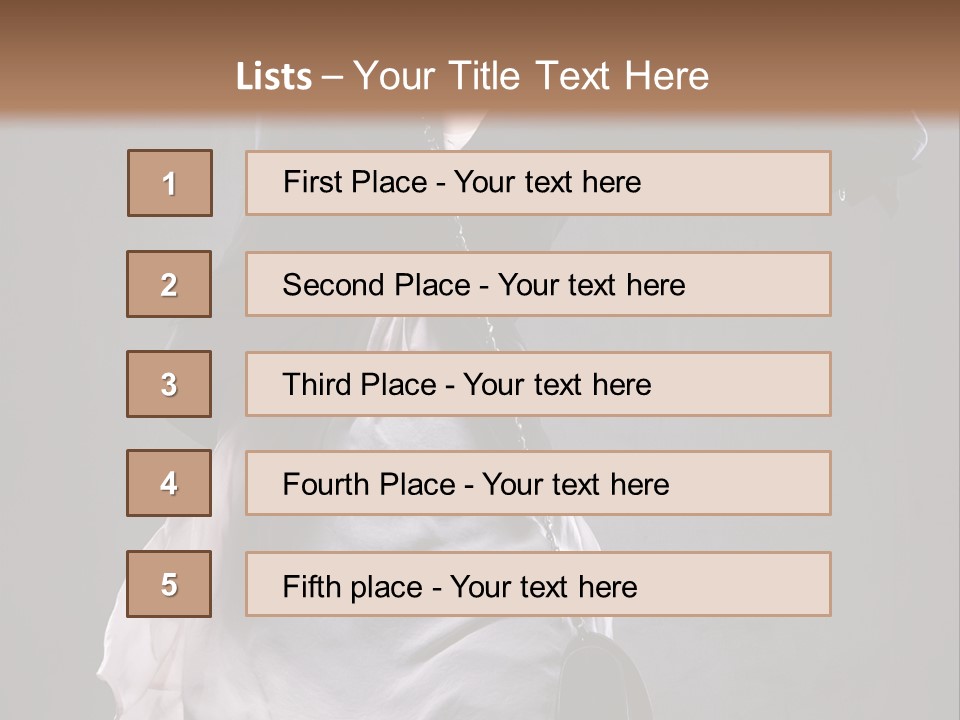The image size is (960, 720).
Task: Click the dash in the slide title
Action: tap(332, 77)
